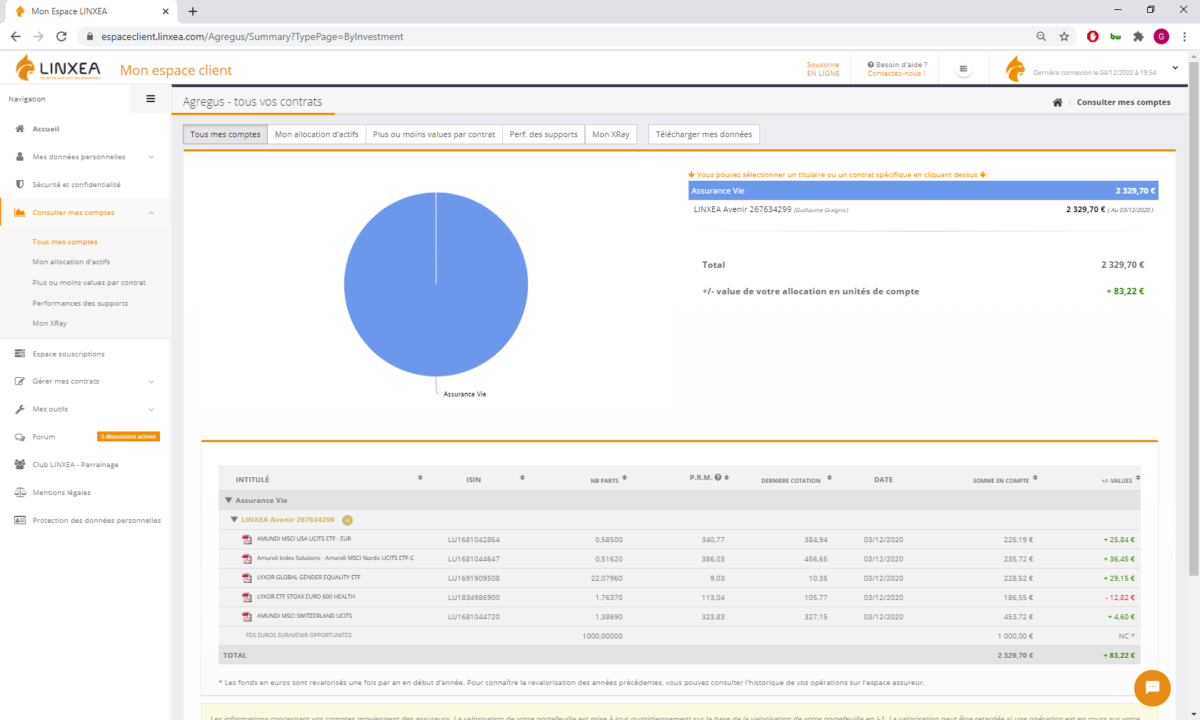Screen dimensions: 1200x720
Task: Click the Sécurité et confidentialité shield icon
Action: [20, 185]
